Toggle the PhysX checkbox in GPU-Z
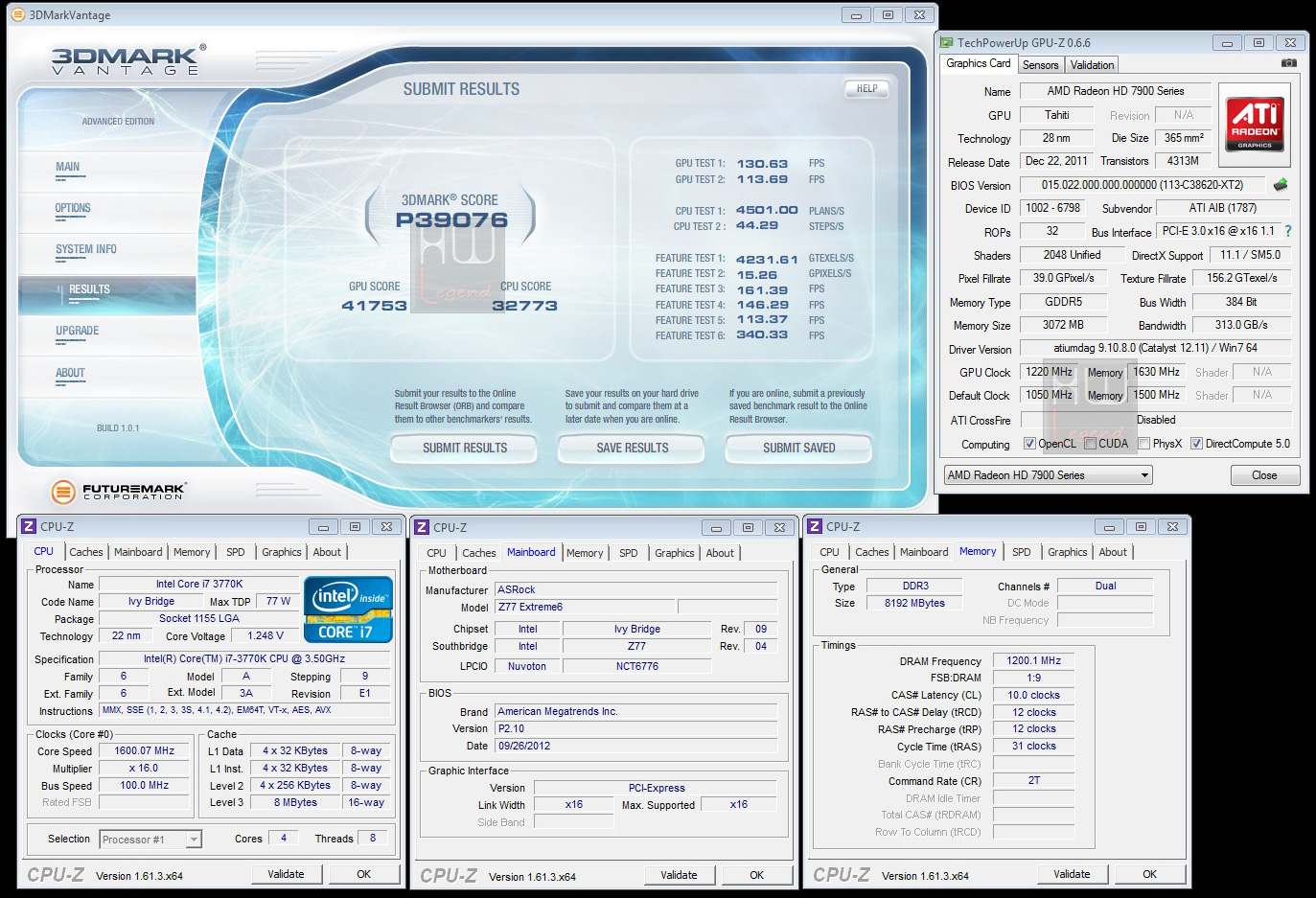 [1143, 444]
